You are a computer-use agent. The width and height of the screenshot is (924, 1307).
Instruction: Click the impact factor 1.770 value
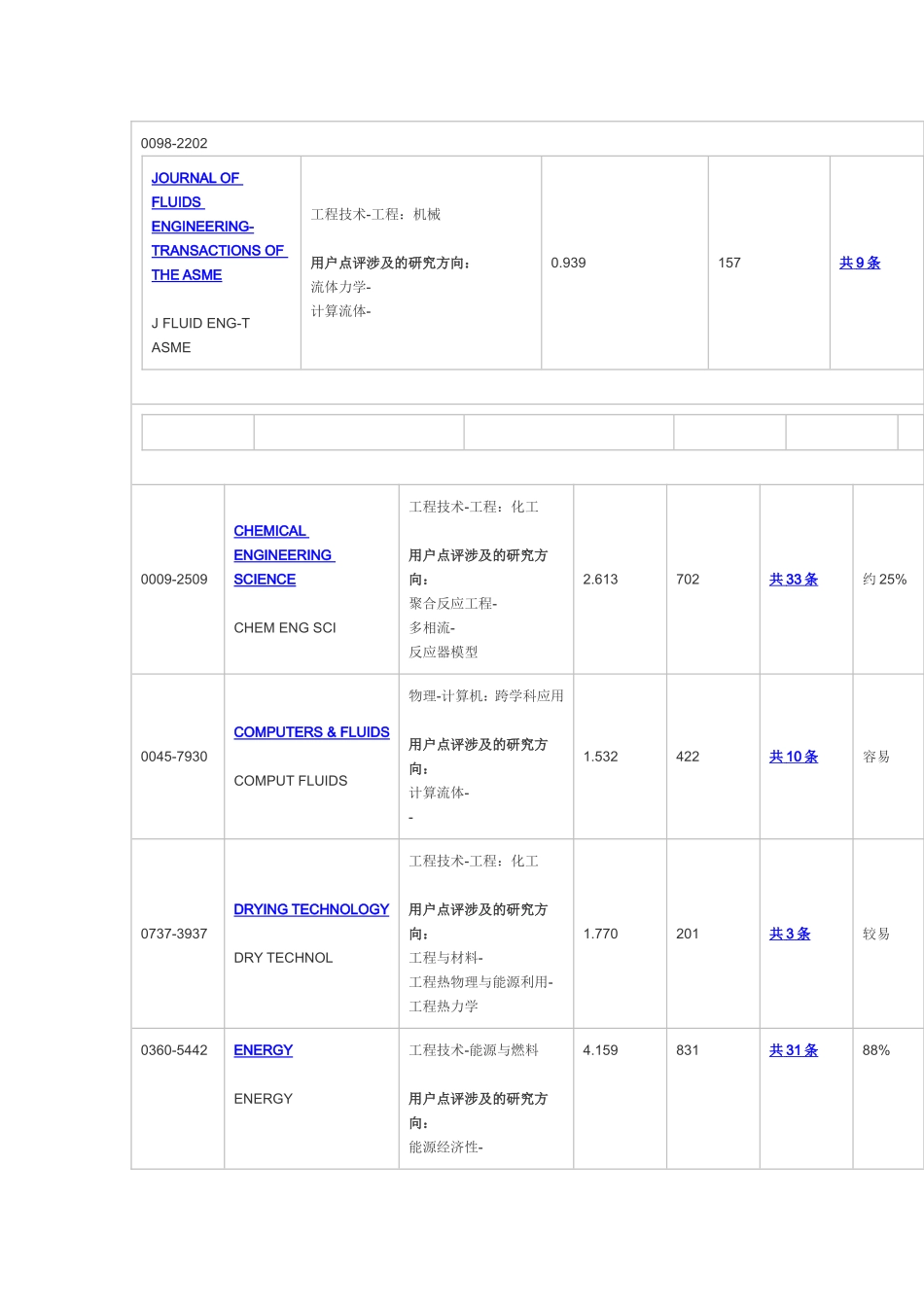pyautogui.click(x=600, y=934)
